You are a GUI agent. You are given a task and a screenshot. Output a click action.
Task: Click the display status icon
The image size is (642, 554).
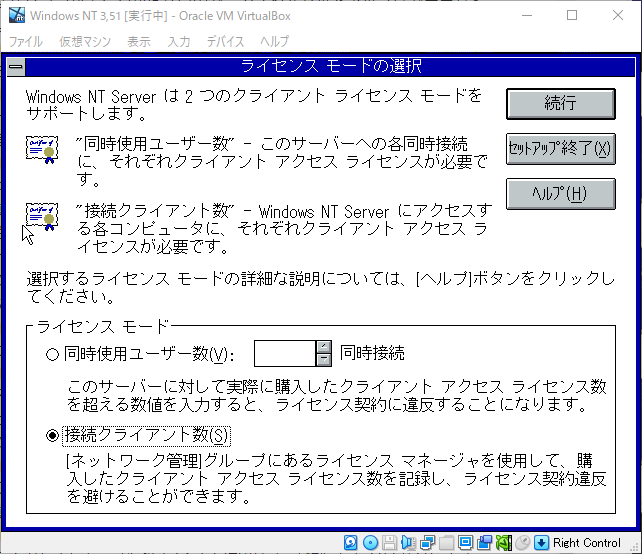point(466,543)
